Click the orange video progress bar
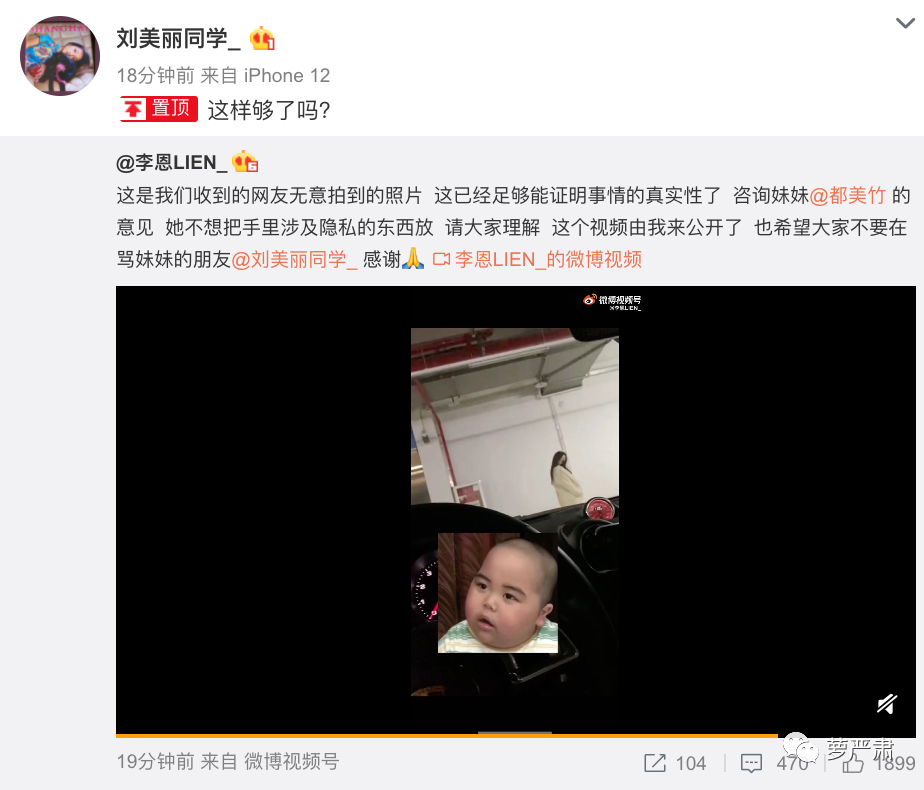 pyautogui.click(x=447, y=736)
